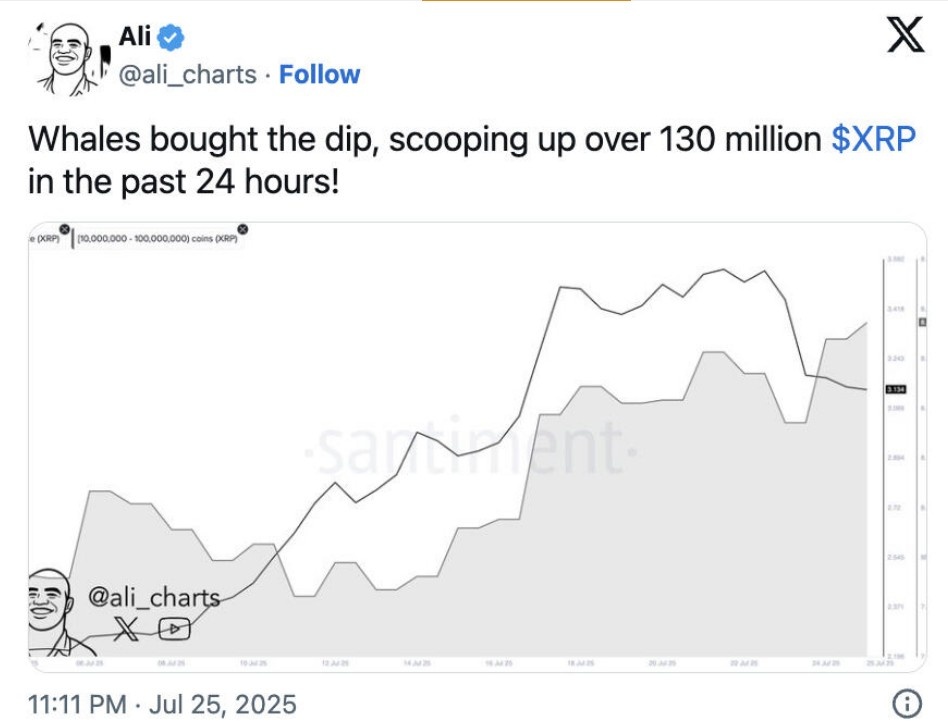The height and width of the screenshot is (726, 948).
Task: Open the @ali_charts handle link
Action: tap(187, 75)
